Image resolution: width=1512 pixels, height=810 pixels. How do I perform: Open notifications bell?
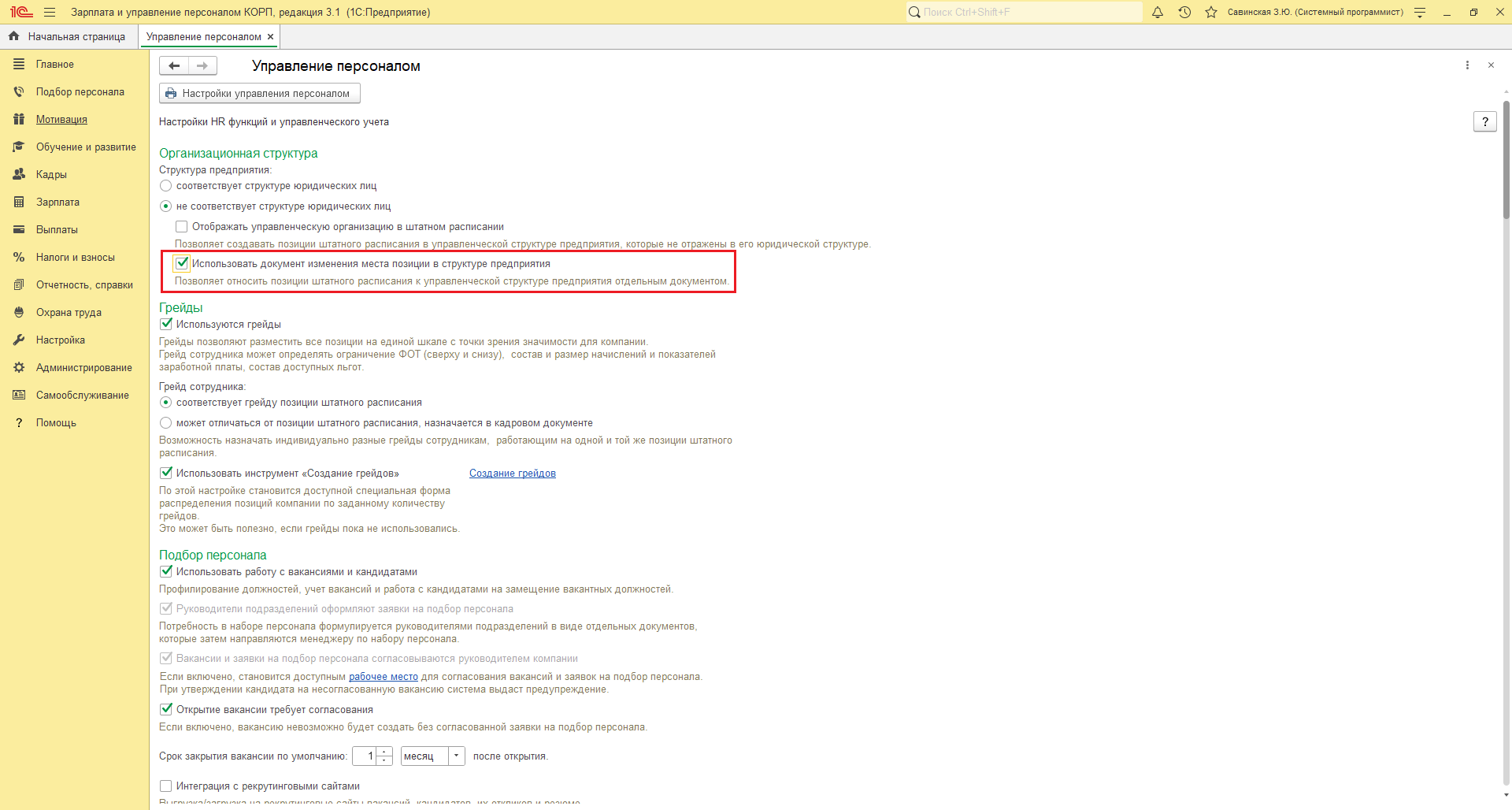1158,12
